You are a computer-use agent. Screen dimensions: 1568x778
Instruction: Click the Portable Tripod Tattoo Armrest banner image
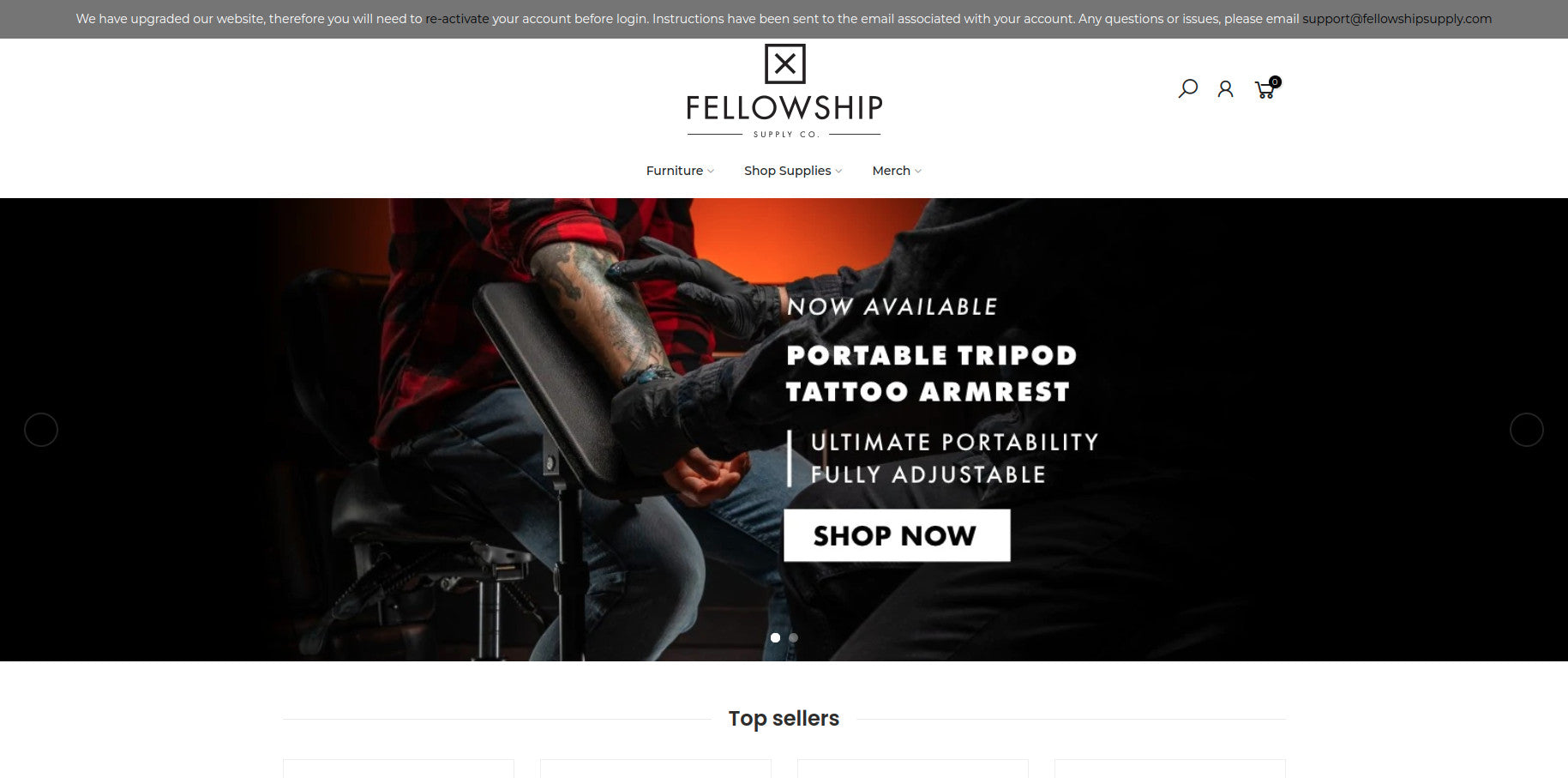[784, 430]
